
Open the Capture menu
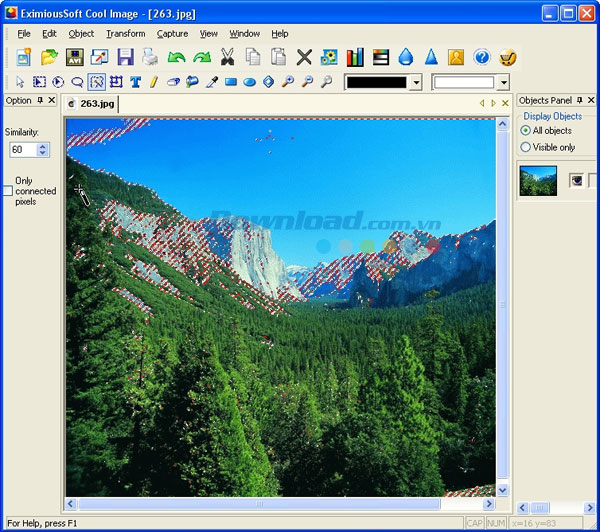pos(172,34)
